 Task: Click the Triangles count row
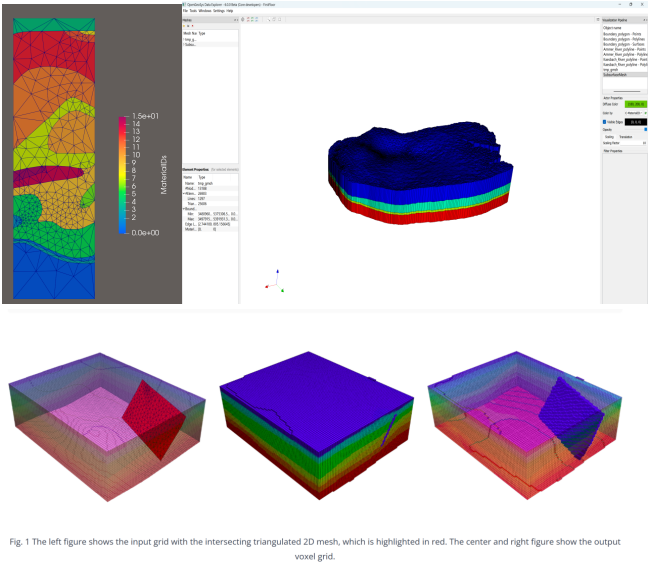[210, 204]
